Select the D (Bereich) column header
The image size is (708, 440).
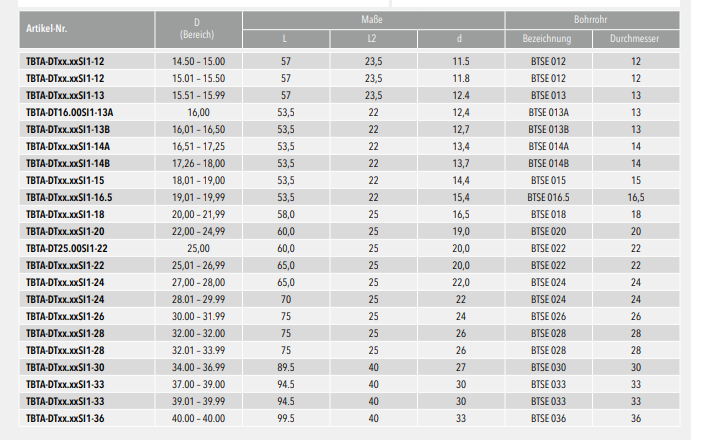198,29
